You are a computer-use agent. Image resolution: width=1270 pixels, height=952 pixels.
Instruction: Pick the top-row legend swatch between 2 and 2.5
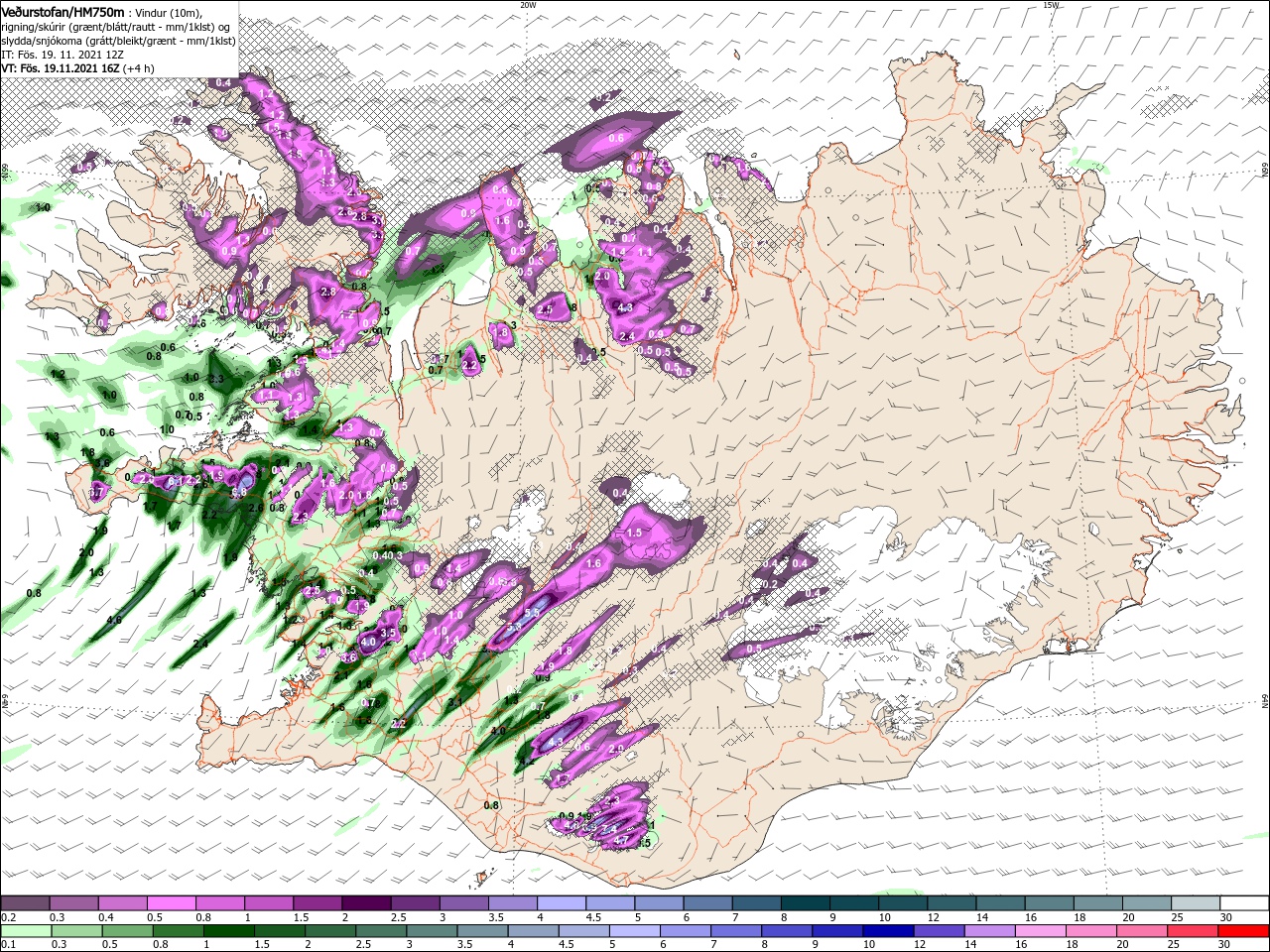(x=366, y=903)
